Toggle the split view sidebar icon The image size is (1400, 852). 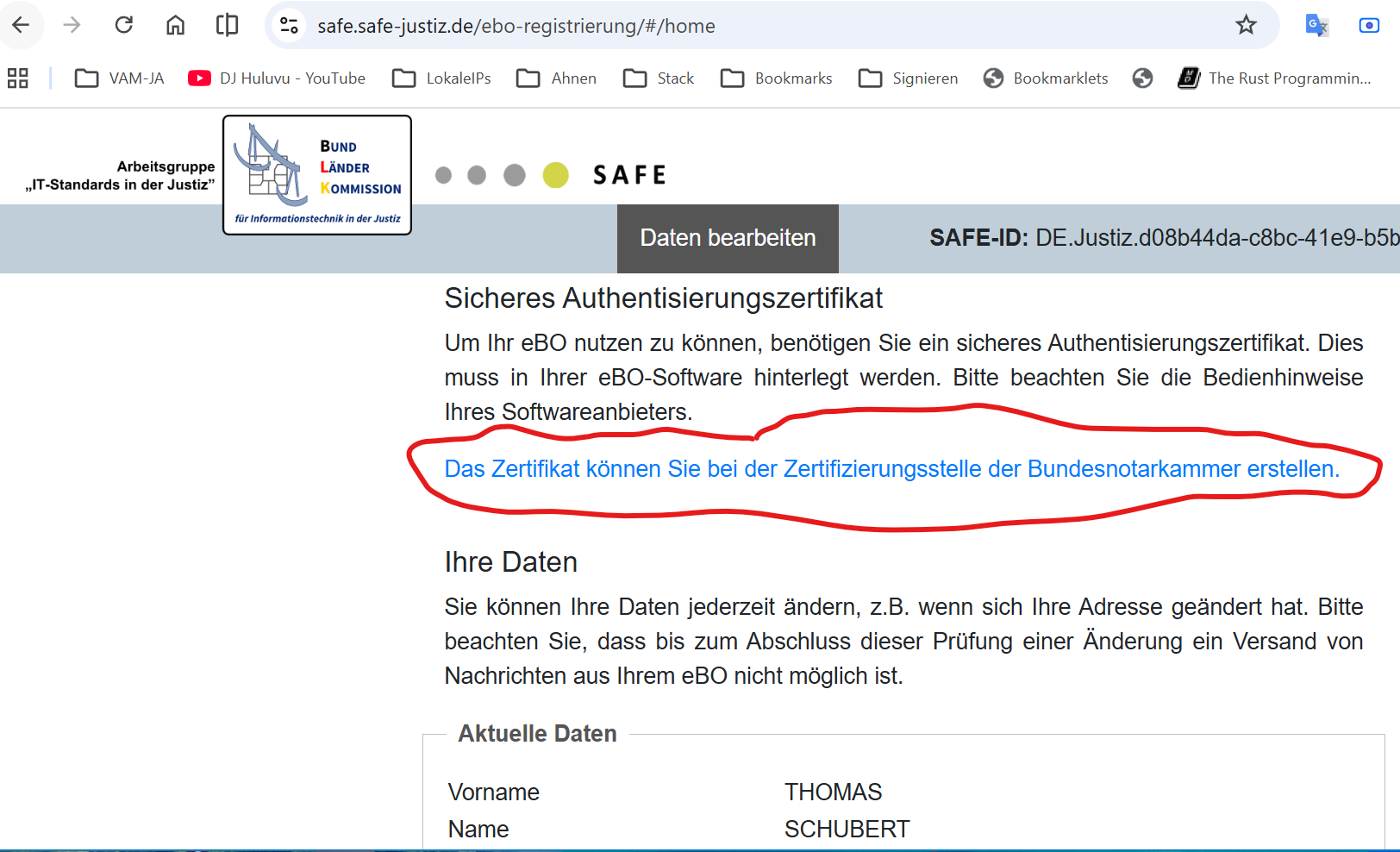tap(228, 25)
